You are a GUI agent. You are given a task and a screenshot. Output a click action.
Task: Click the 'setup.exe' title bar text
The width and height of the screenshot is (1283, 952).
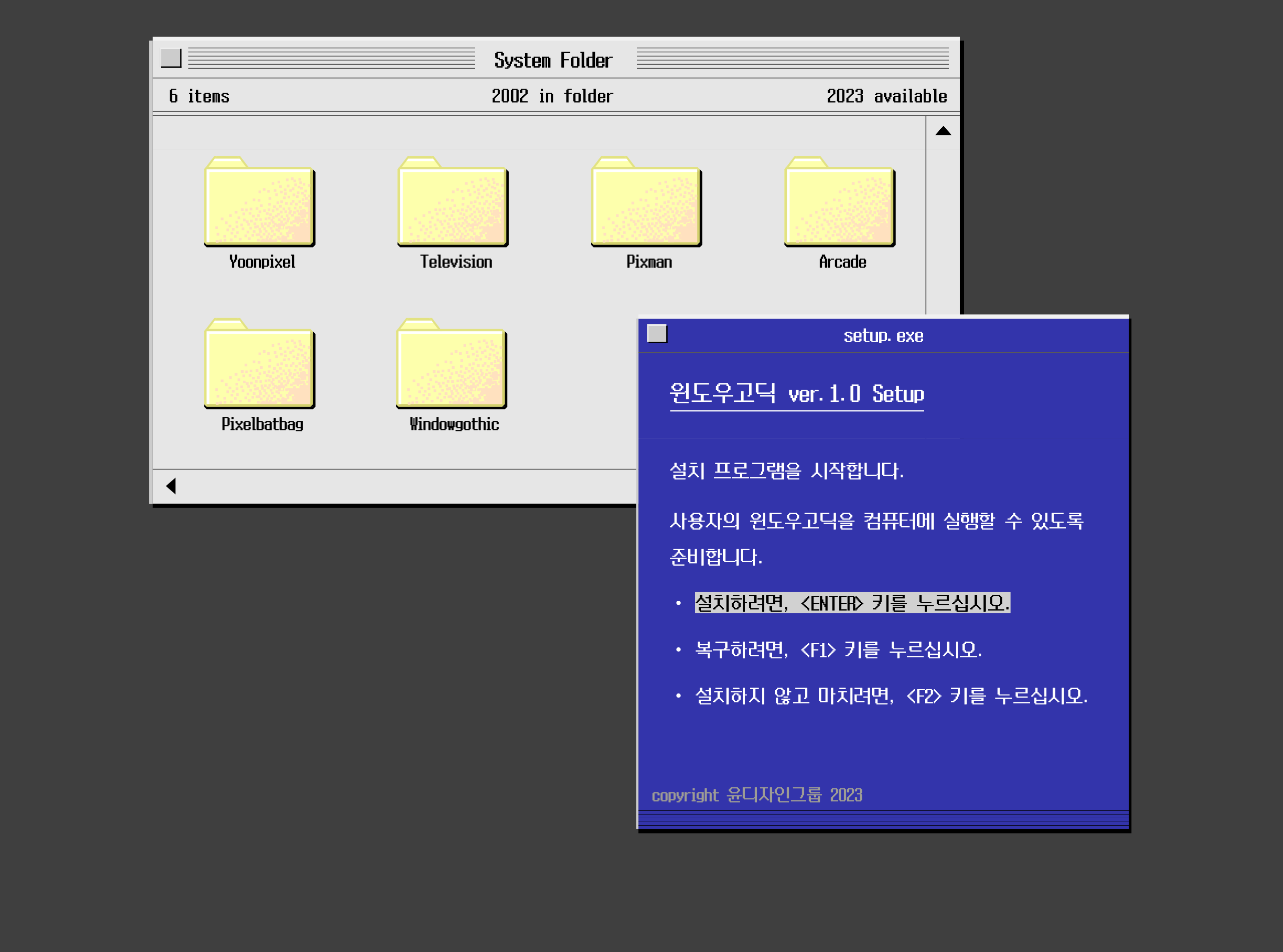[x=883, y=335]
